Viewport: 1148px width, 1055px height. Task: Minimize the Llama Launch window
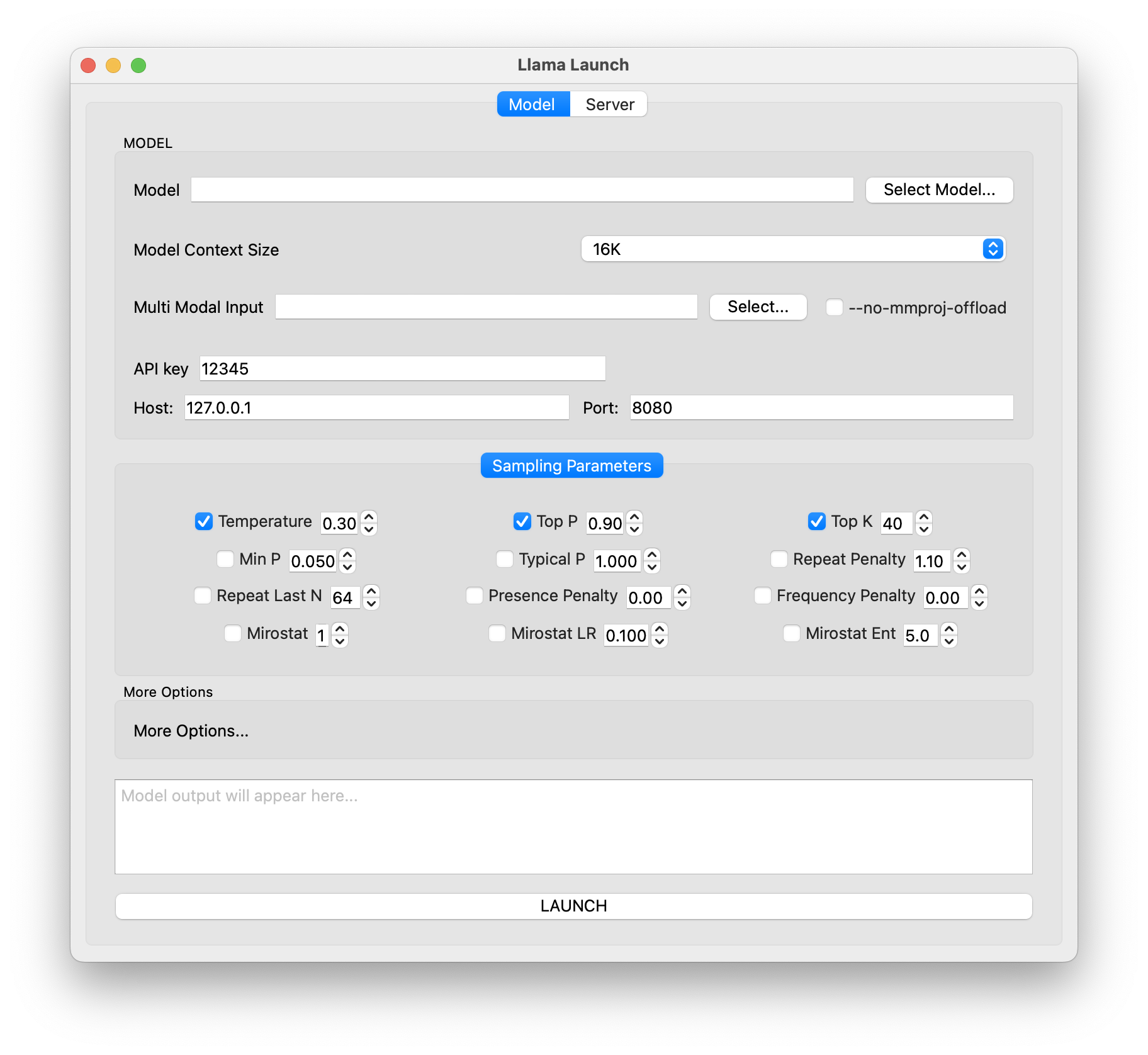(x=113, y=65)
